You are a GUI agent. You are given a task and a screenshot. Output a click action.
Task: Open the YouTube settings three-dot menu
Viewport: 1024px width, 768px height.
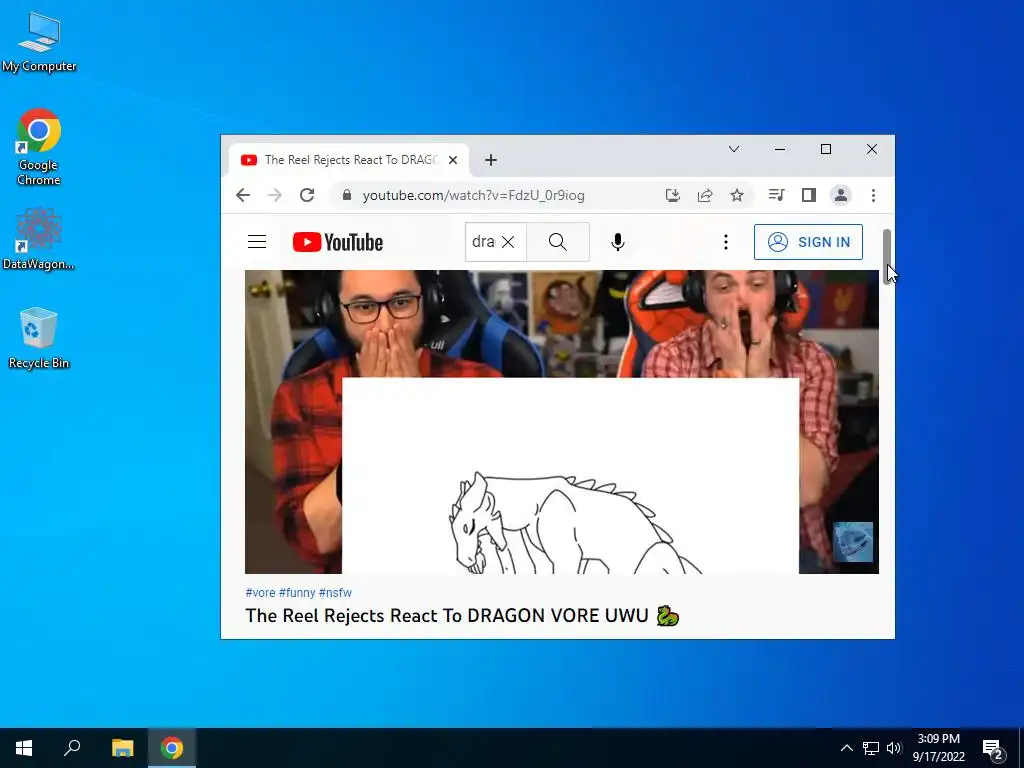coord(726,242)
